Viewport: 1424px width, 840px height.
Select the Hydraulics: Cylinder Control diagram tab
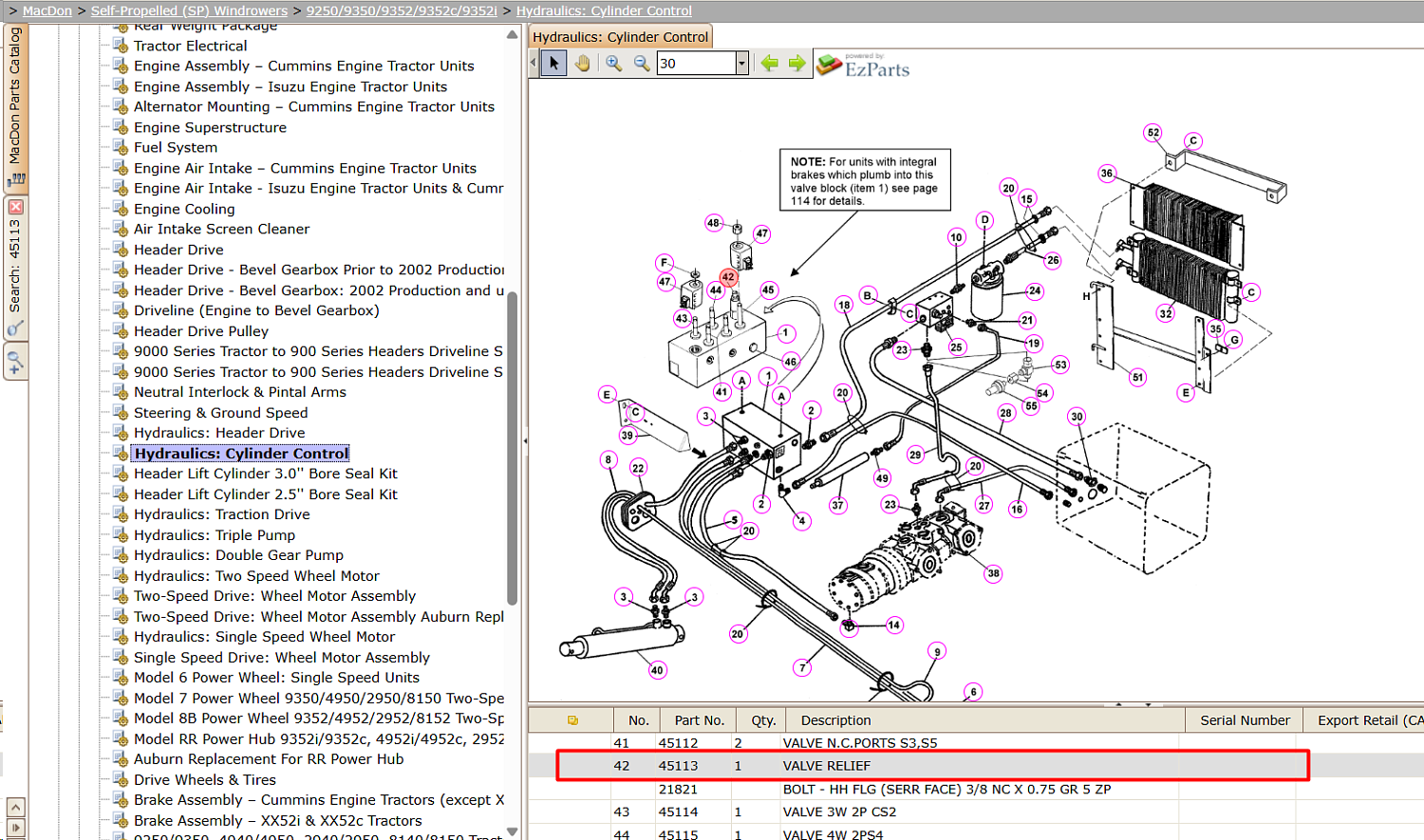[620, 37]
